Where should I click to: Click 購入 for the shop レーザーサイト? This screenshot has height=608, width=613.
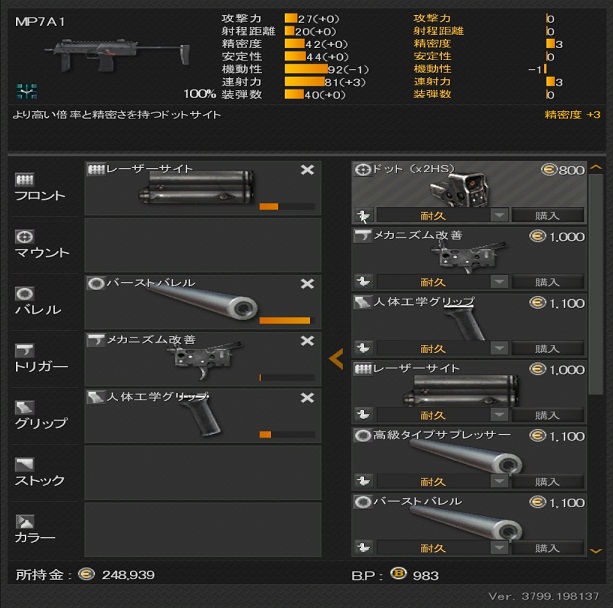tap(547, 415)
